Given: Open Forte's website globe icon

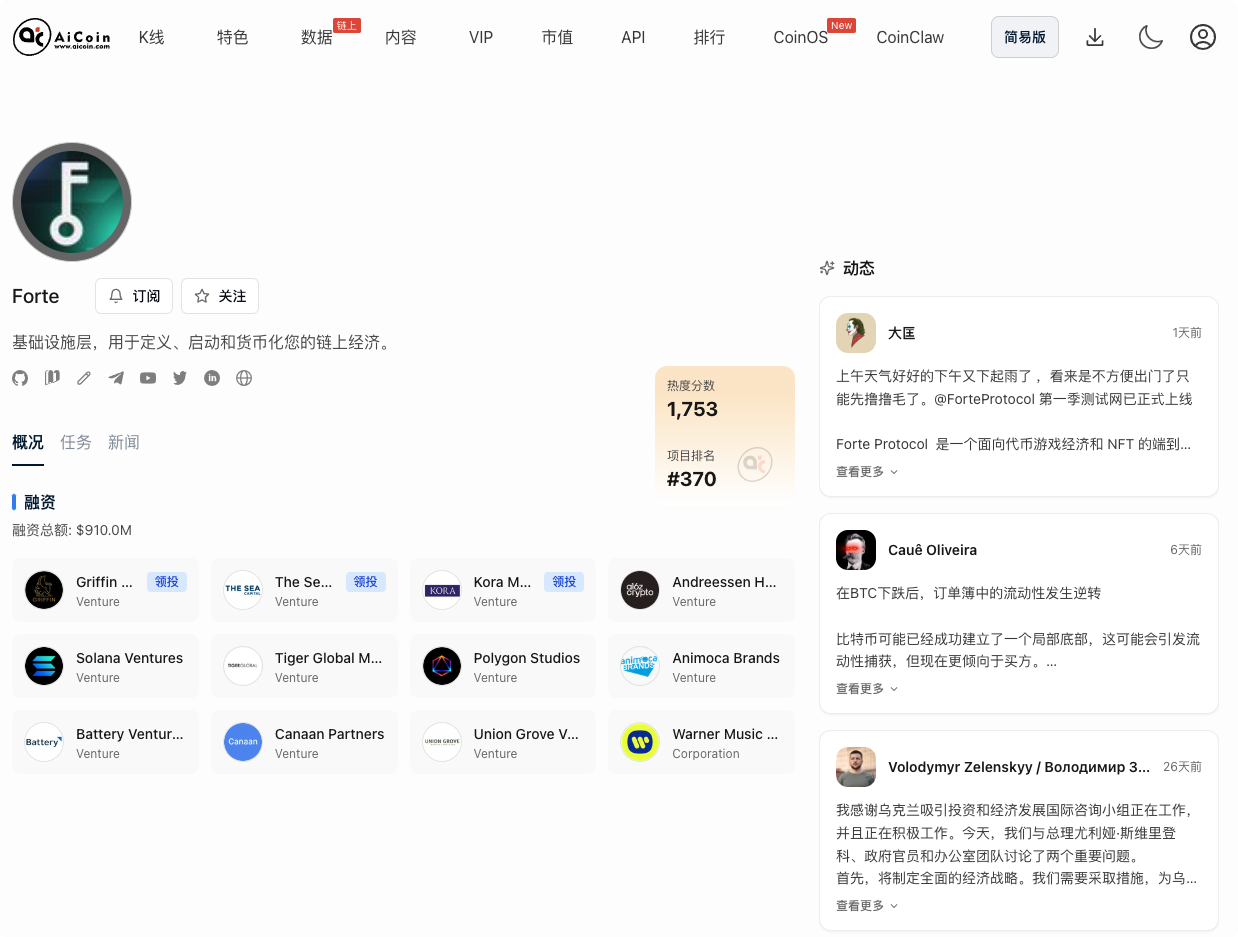Looking at the screenshot, I should [244, 378].
